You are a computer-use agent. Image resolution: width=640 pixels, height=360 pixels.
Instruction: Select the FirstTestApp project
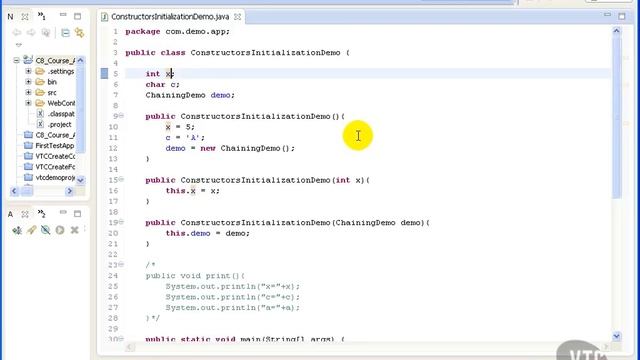click(49, 146)
